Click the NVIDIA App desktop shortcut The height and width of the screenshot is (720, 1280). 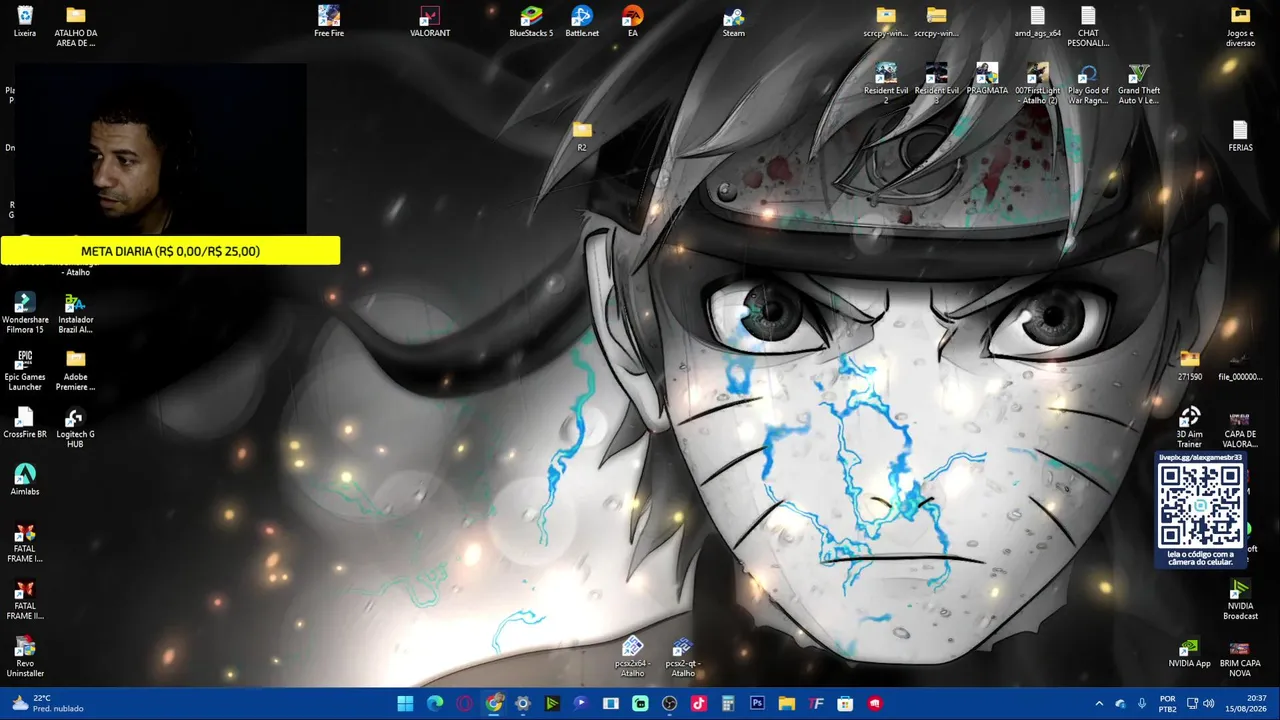click(1189, 652)
